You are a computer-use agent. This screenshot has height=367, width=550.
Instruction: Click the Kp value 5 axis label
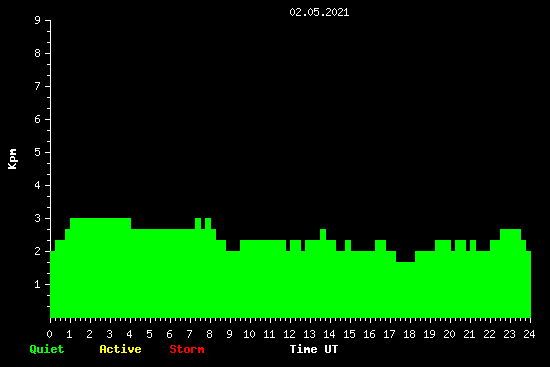(x=38, y=152)
